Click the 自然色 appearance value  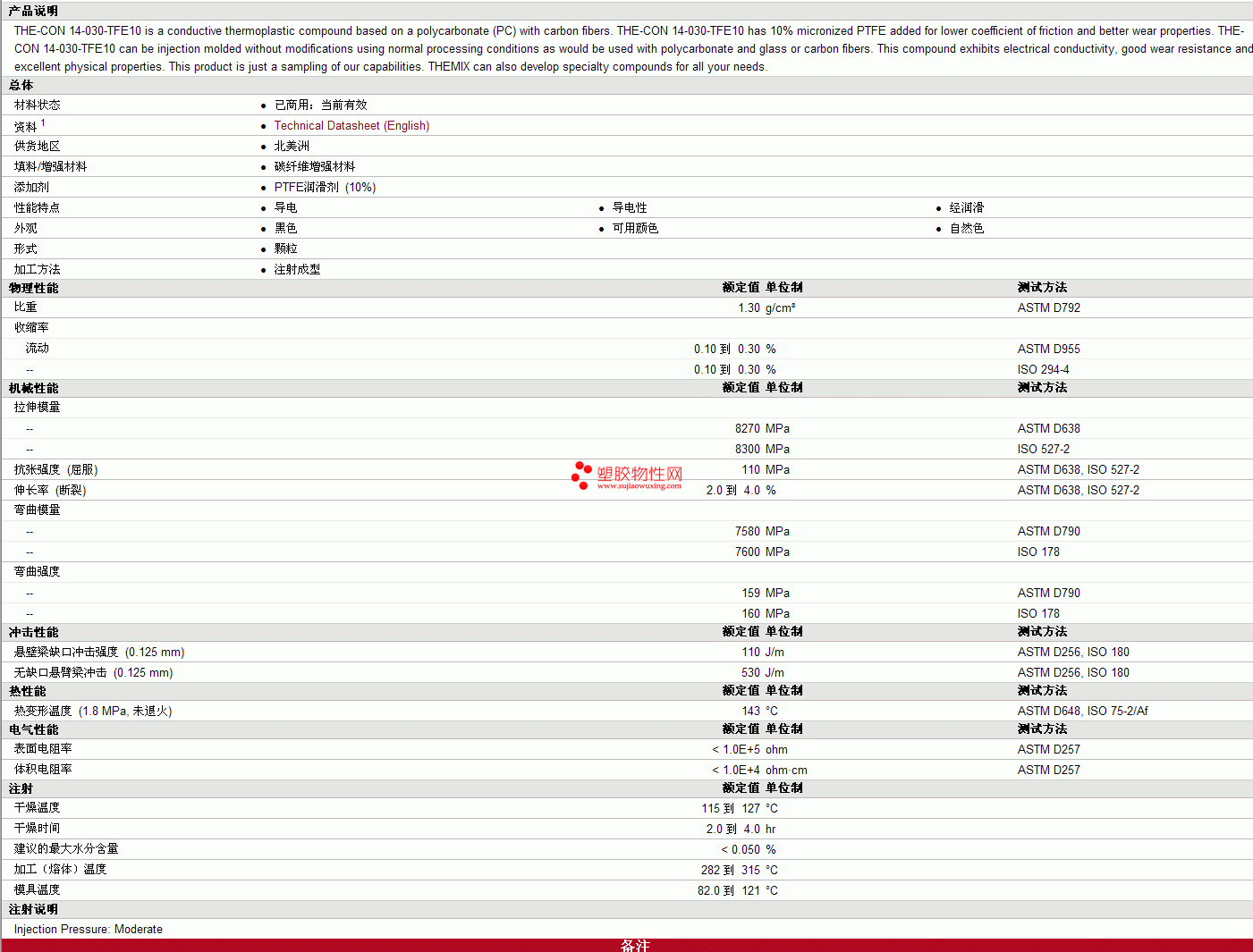pyautogui.click(x=967, y=229)
